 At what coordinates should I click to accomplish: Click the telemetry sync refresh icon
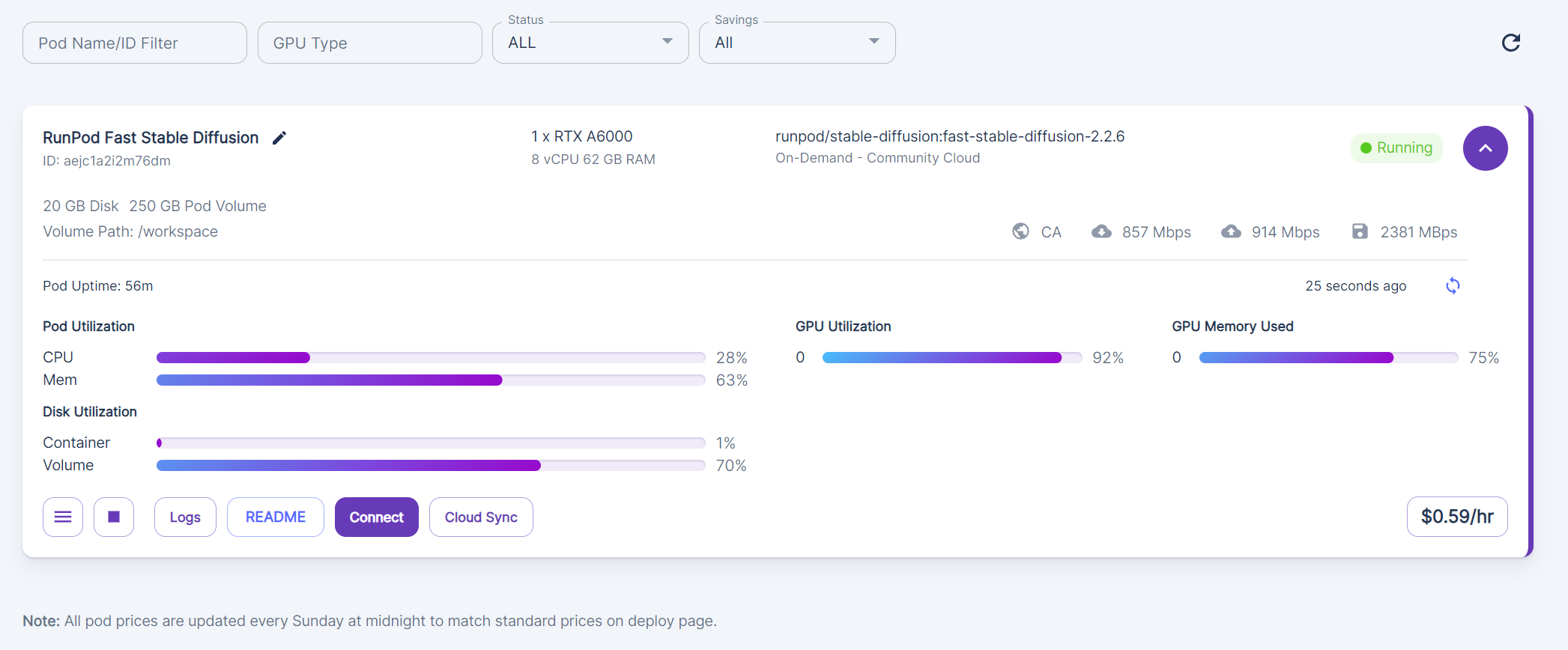1453,285
